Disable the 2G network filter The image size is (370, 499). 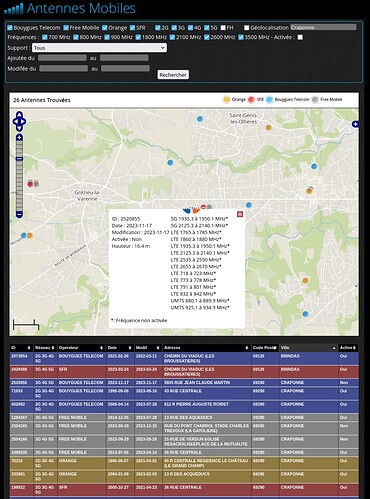[158, 27]
